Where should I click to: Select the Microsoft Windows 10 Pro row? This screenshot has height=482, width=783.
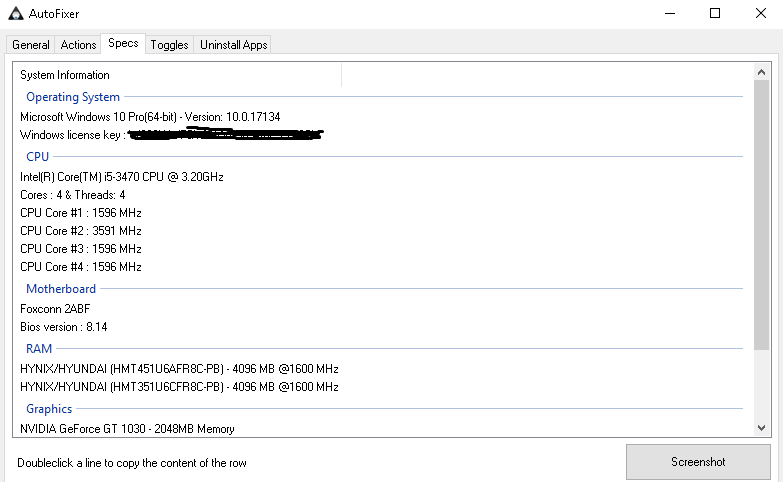150,117
